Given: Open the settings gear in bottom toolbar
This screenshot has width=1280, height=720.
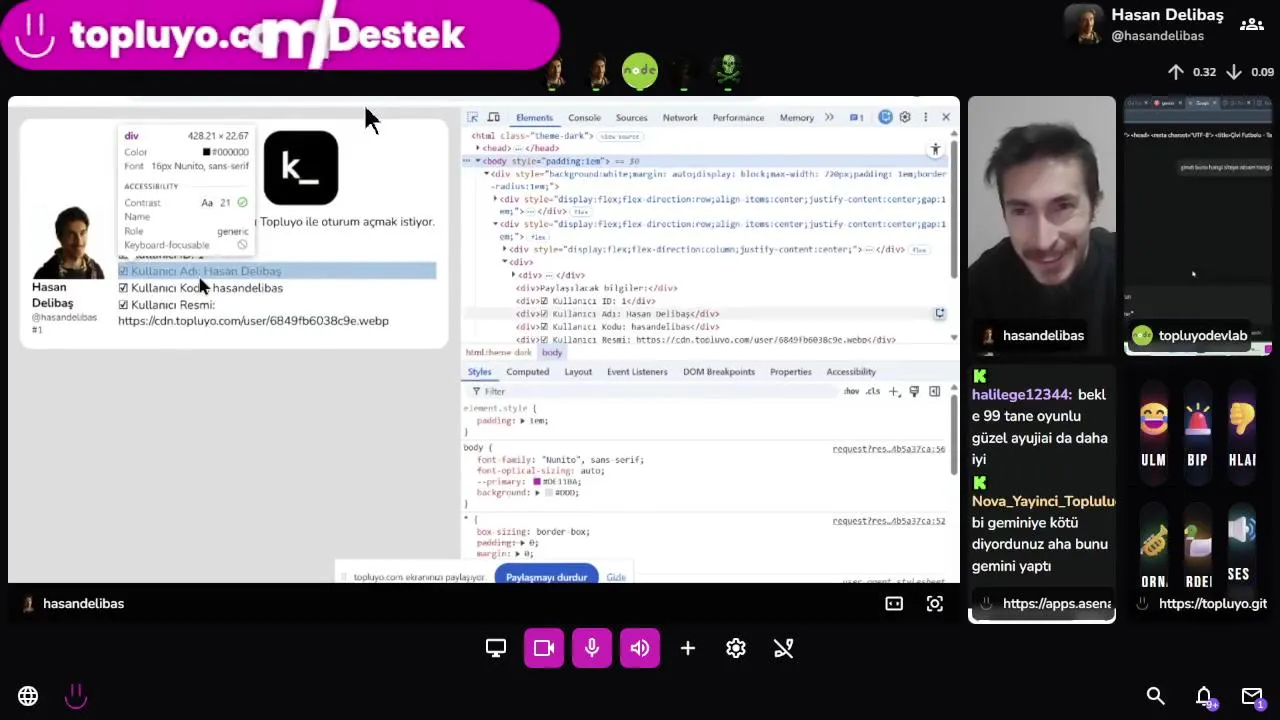Looking at the screenshot, I should (736, 648).
